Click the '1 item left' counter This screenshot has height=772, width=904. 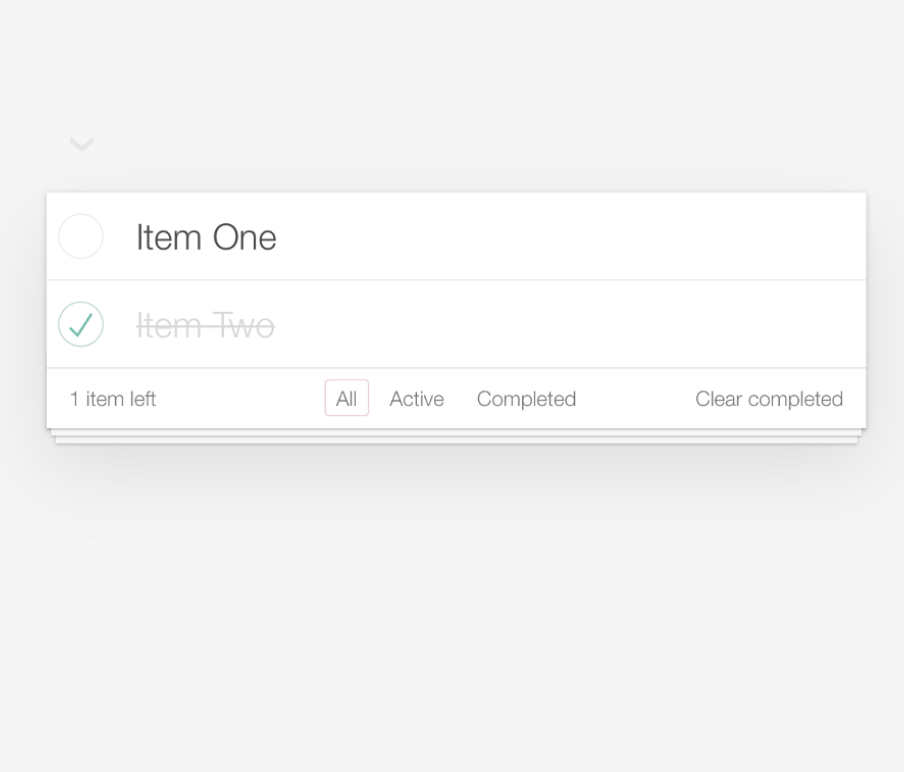click(x=113, y=399)
